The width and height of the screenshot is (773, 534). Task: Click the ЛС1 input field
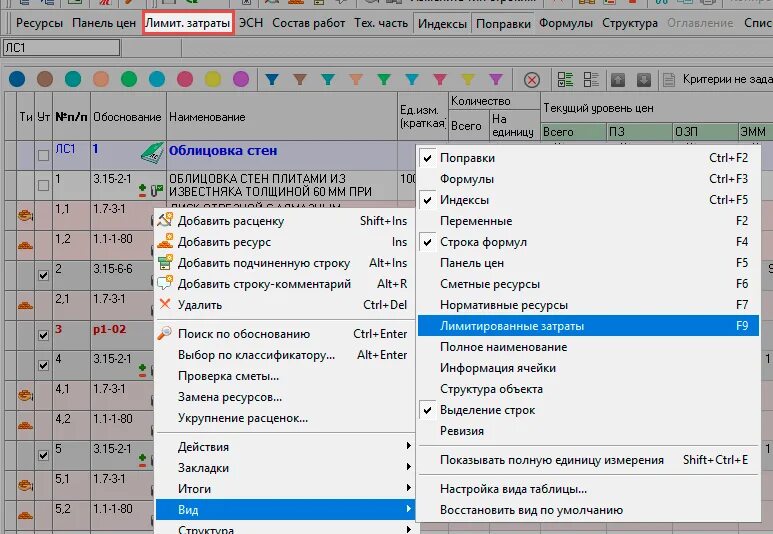tap(62, 48)
